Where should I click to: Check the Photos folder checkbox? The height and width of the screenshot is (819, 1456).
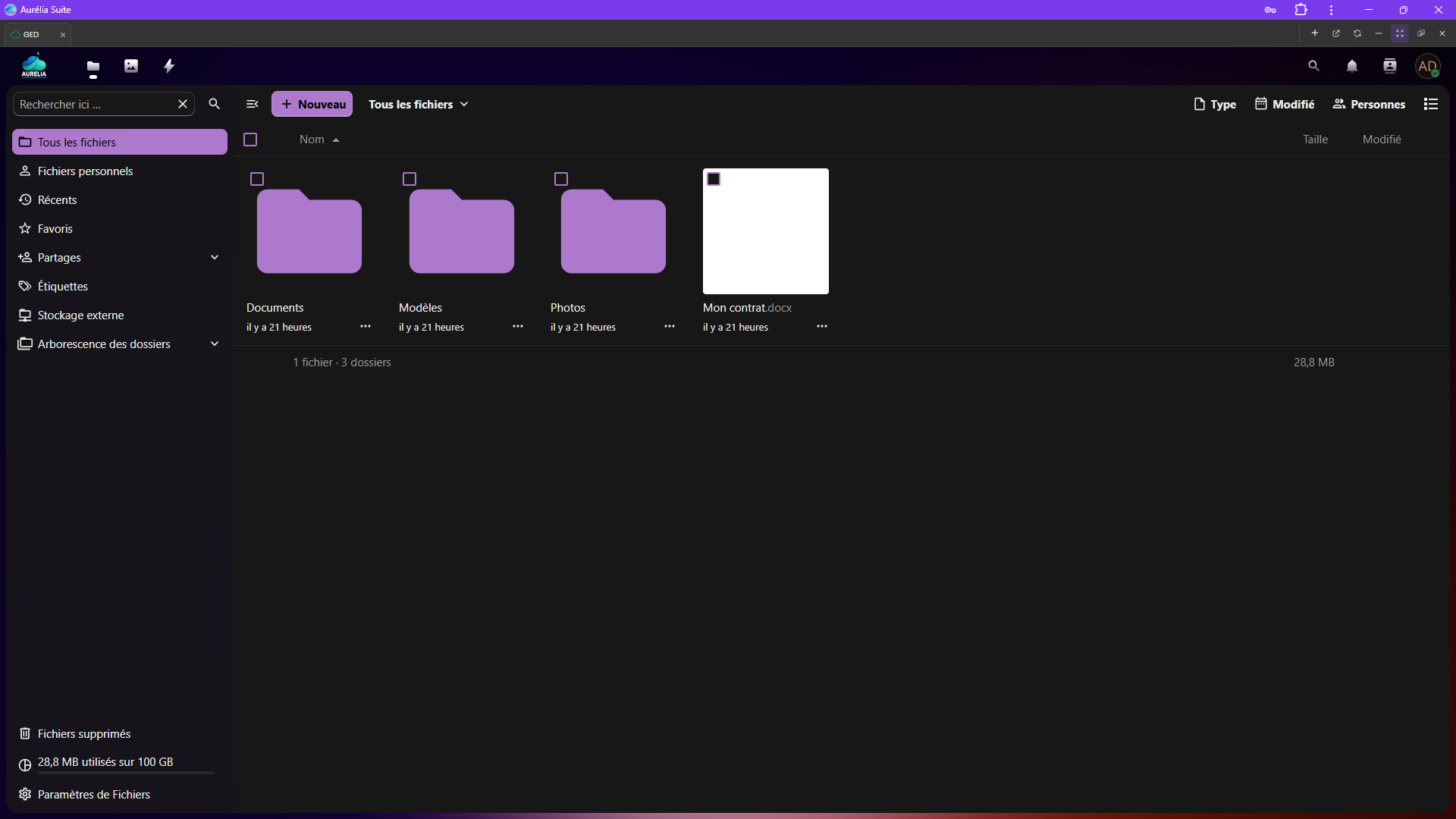click(561, 179)
